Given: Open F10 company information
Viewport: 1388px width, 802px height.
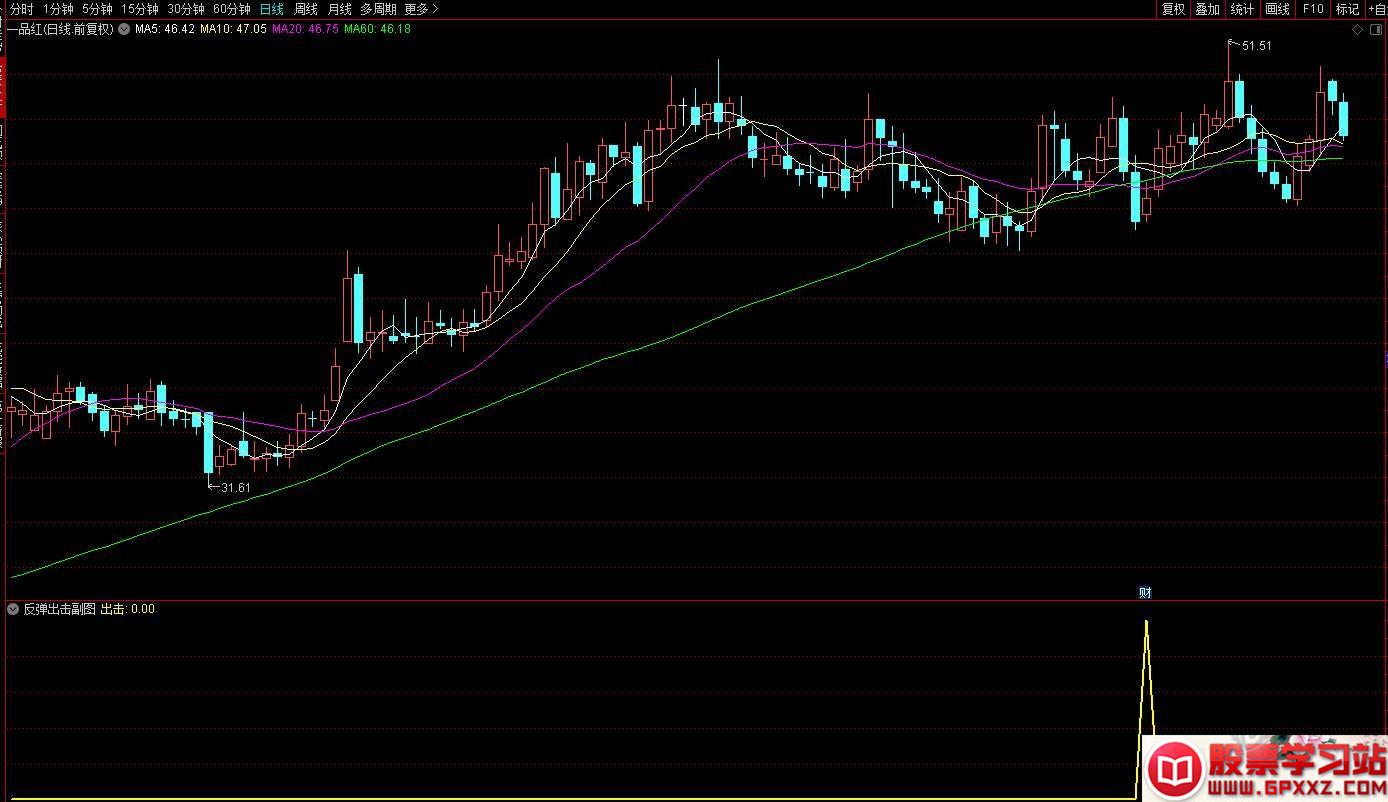Looking at the screenshot, I should click(1312, 9).
